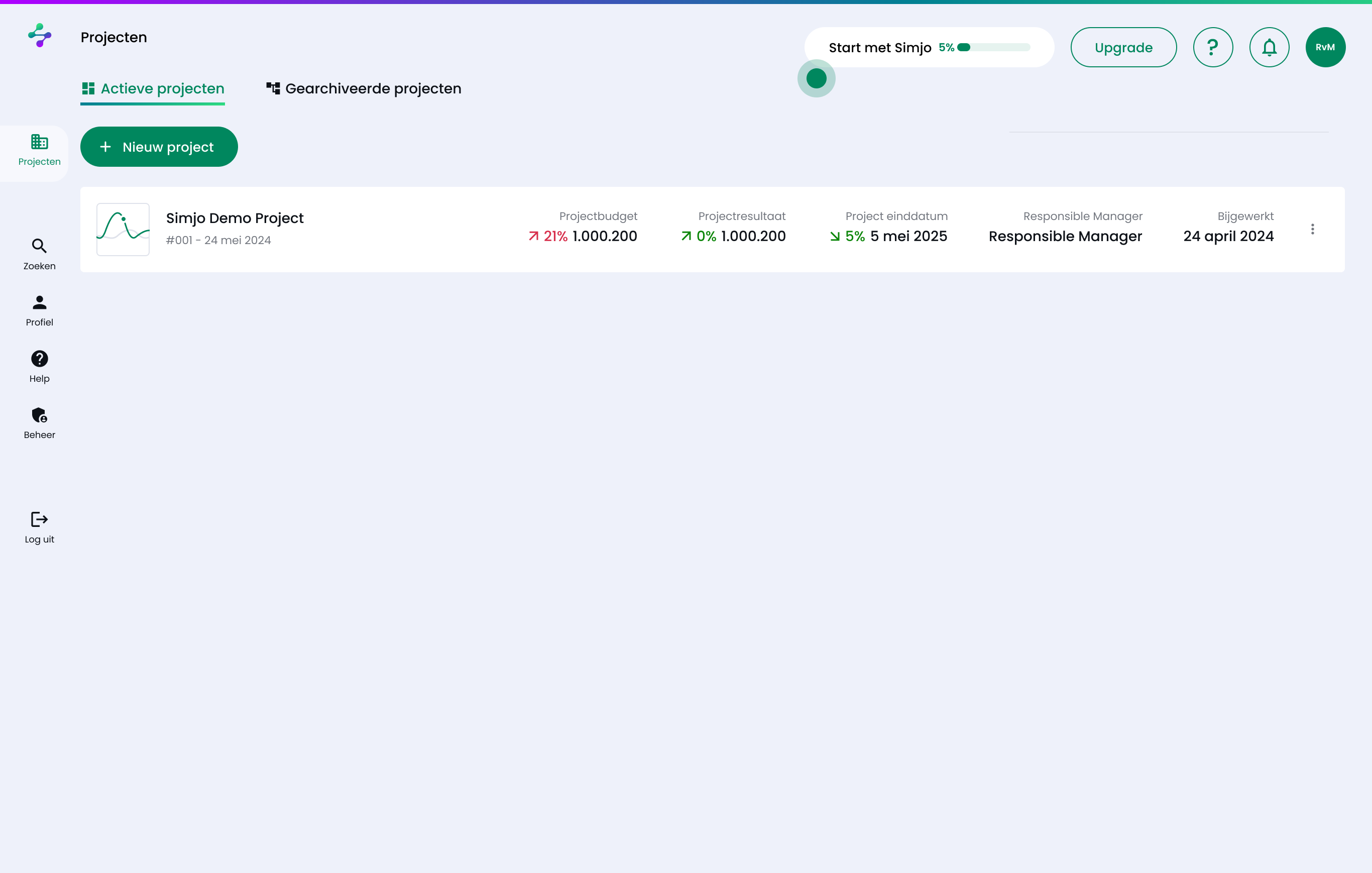This screenshot has width=1372, height=873.
Task: Click Log uit in the sidebar
Action: [39, 528]
